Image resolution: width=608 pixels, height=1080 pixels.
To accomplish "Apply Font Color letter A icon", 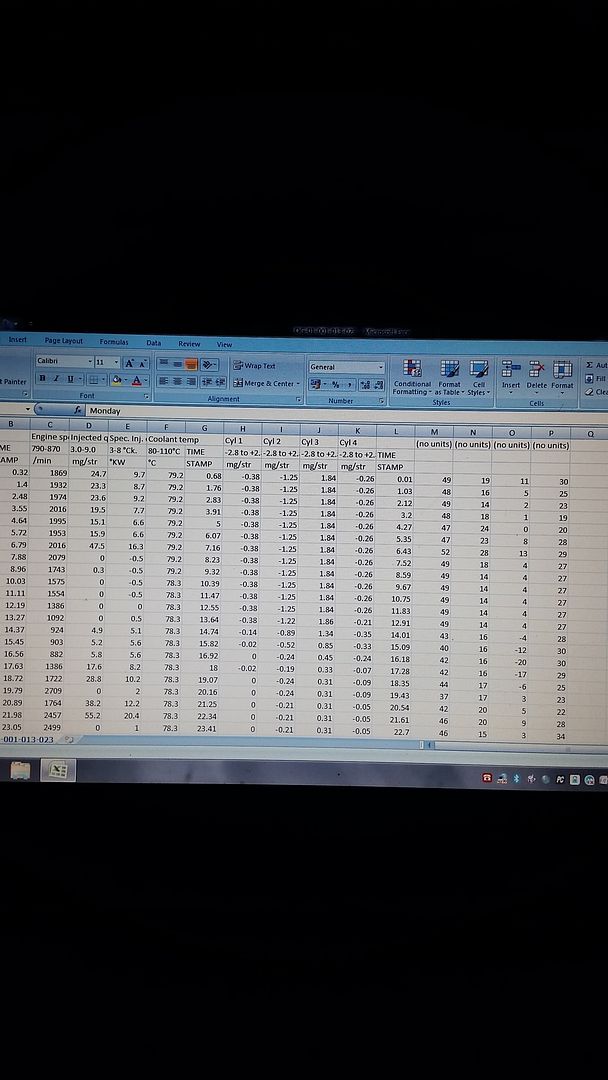I will pyautogui.click(x=136, y=380).
